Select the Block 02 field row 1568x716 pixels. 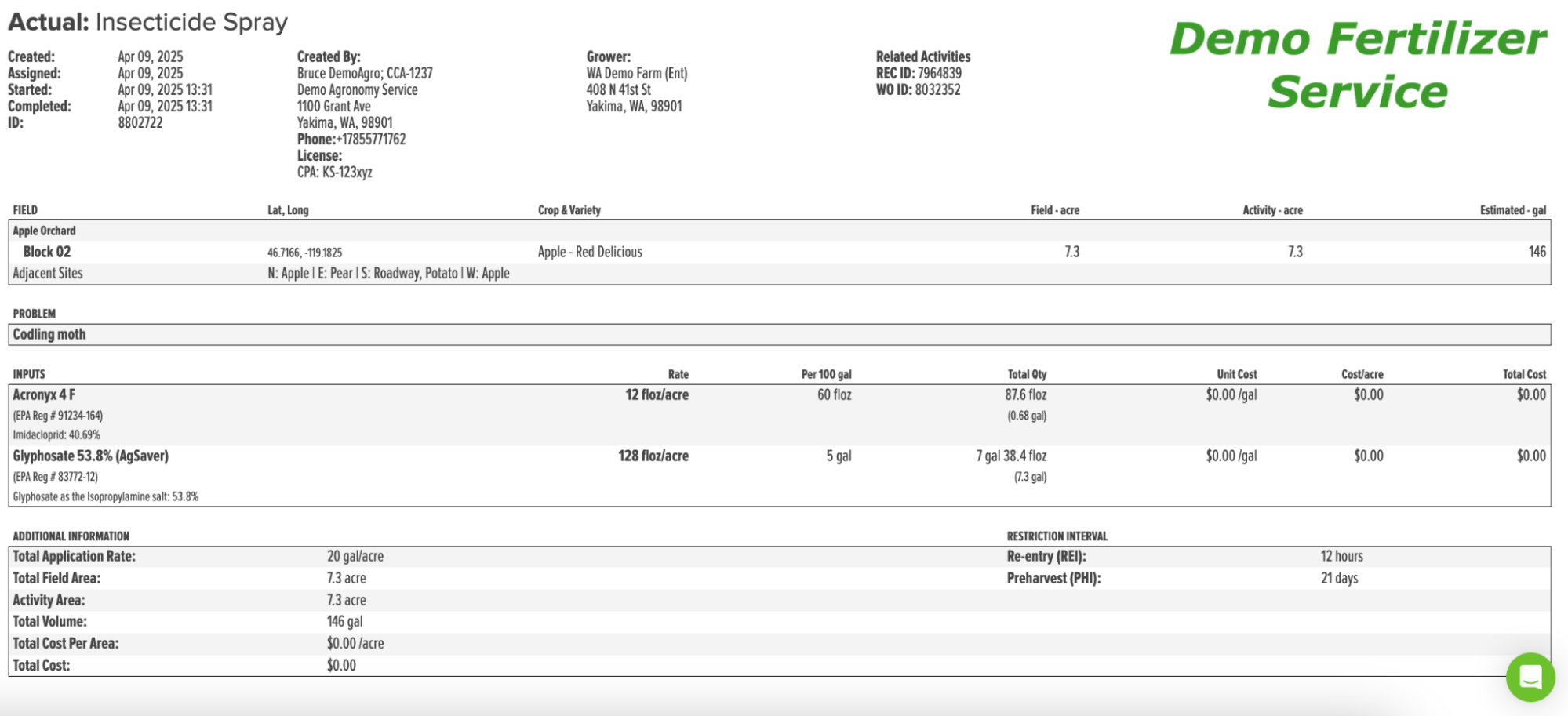click(780, 252)
